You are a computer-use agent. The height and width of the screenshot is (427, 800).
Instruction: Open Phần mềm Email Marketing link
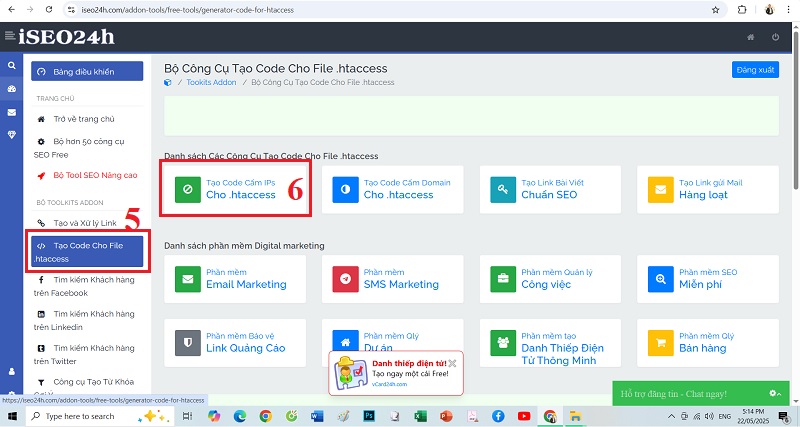[246, 279]
